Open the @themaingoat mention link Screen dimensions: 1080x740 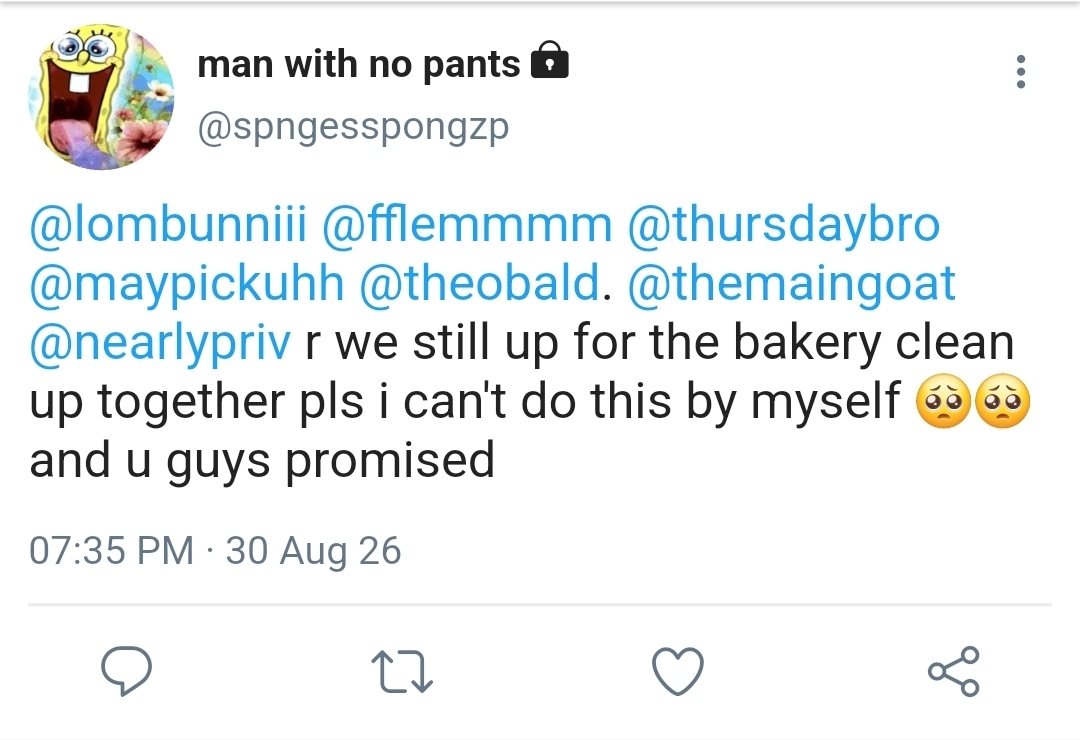791,284
